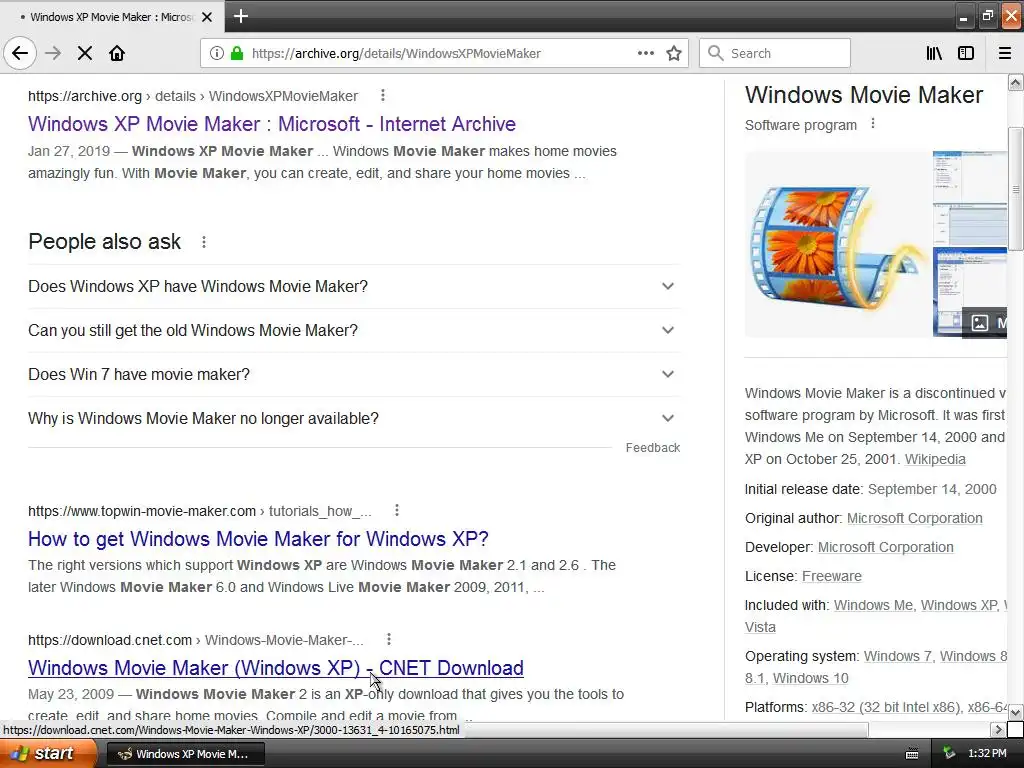This screenshot has width=1024, height=768.
Task: Open x86-32 (32 bit Intel x86) link
Action: [886, 707]
